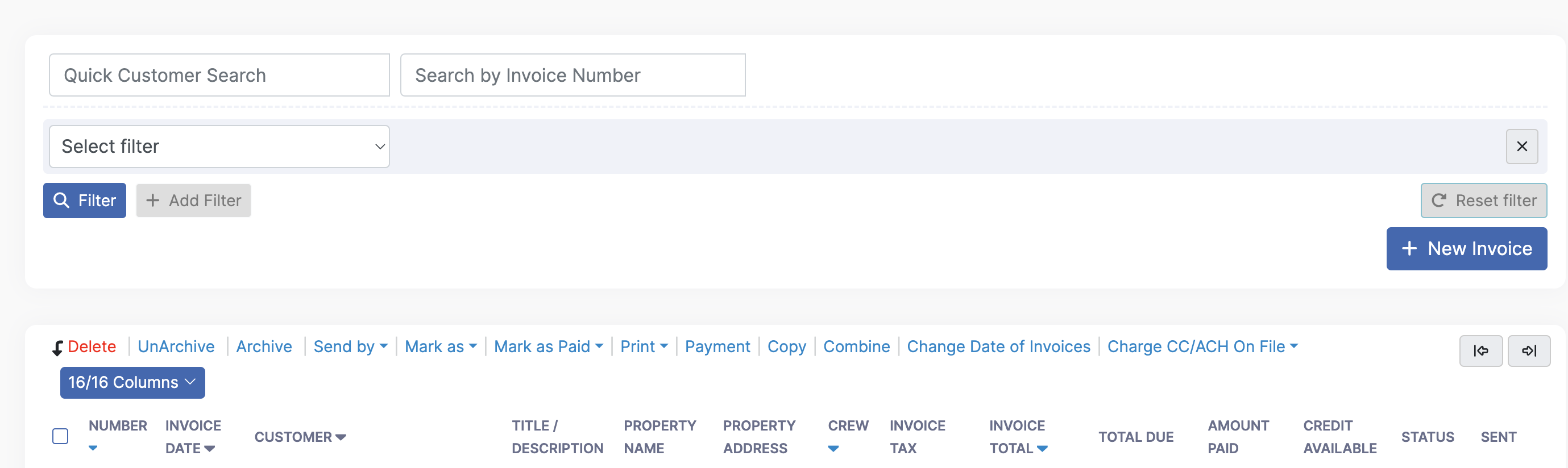Click the Add Filter plus button

coord(193,200)
